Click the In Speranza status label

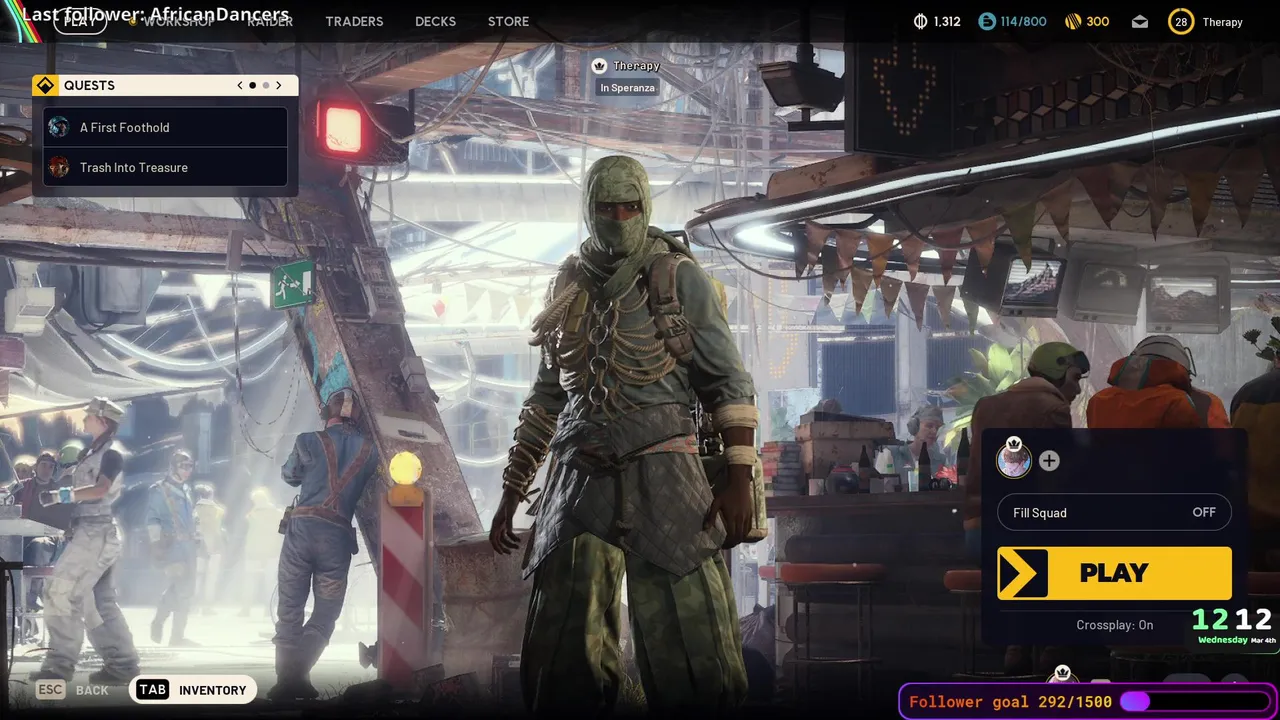627,88
